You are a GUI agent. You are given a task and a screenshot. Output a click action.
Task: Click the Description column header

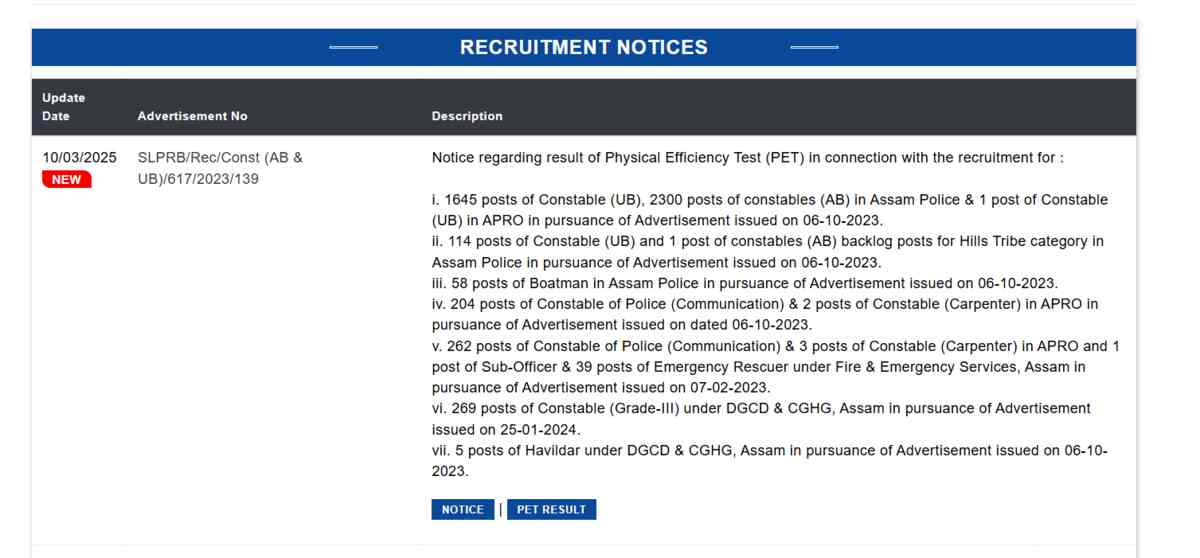pyautogui.click(x=467, y=117)
